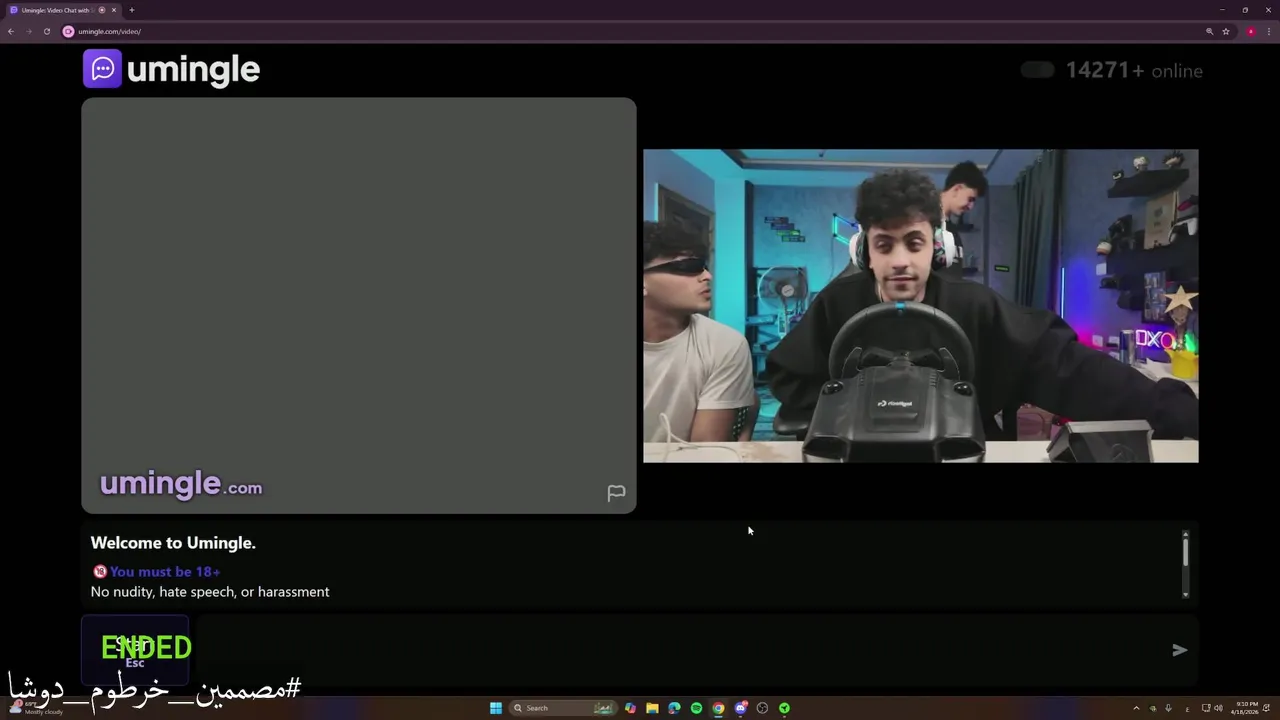The image size is (1280, 720).
Task: Click the "Welcome to Umingle." heading
Action: click(x=173, y=543)
